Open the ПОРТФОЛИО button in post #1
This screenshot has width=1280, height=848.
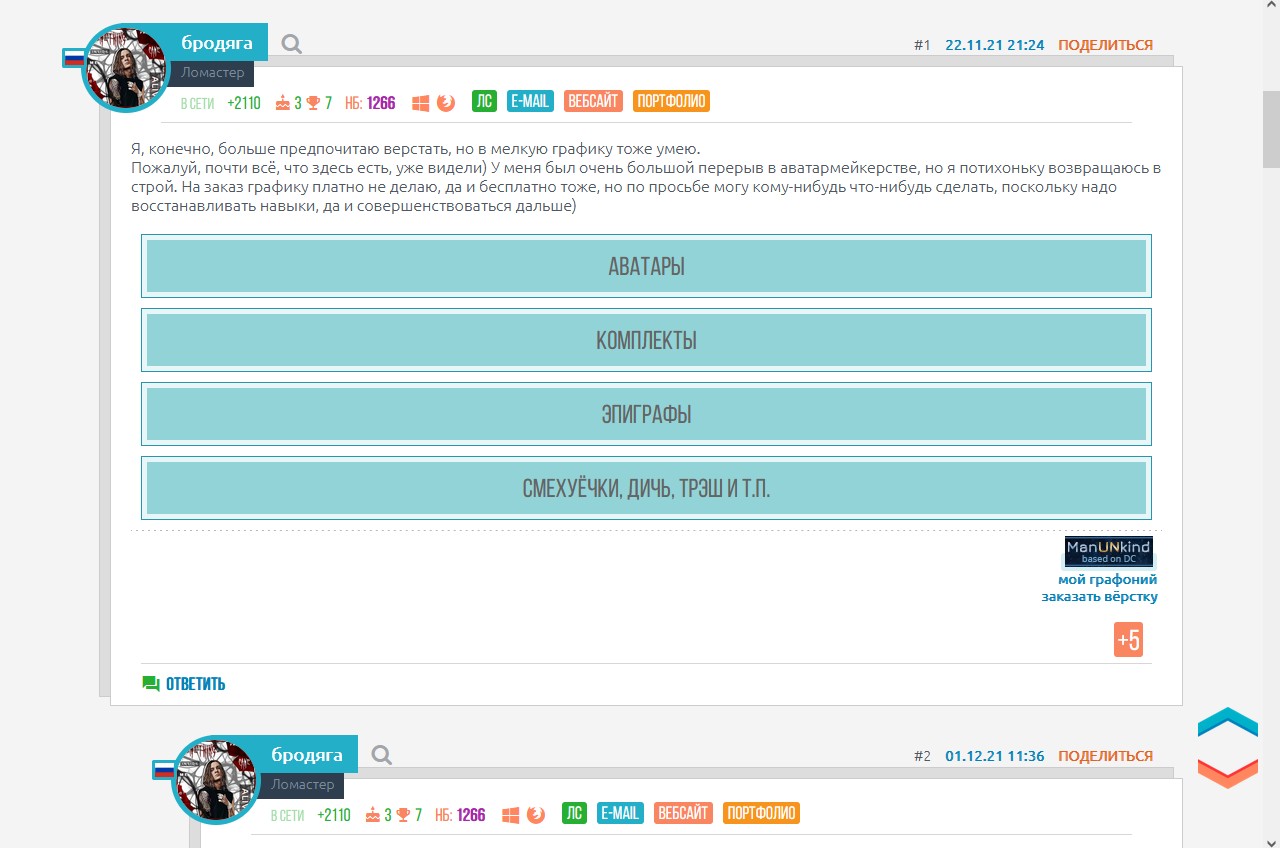[x=671, y=101]
